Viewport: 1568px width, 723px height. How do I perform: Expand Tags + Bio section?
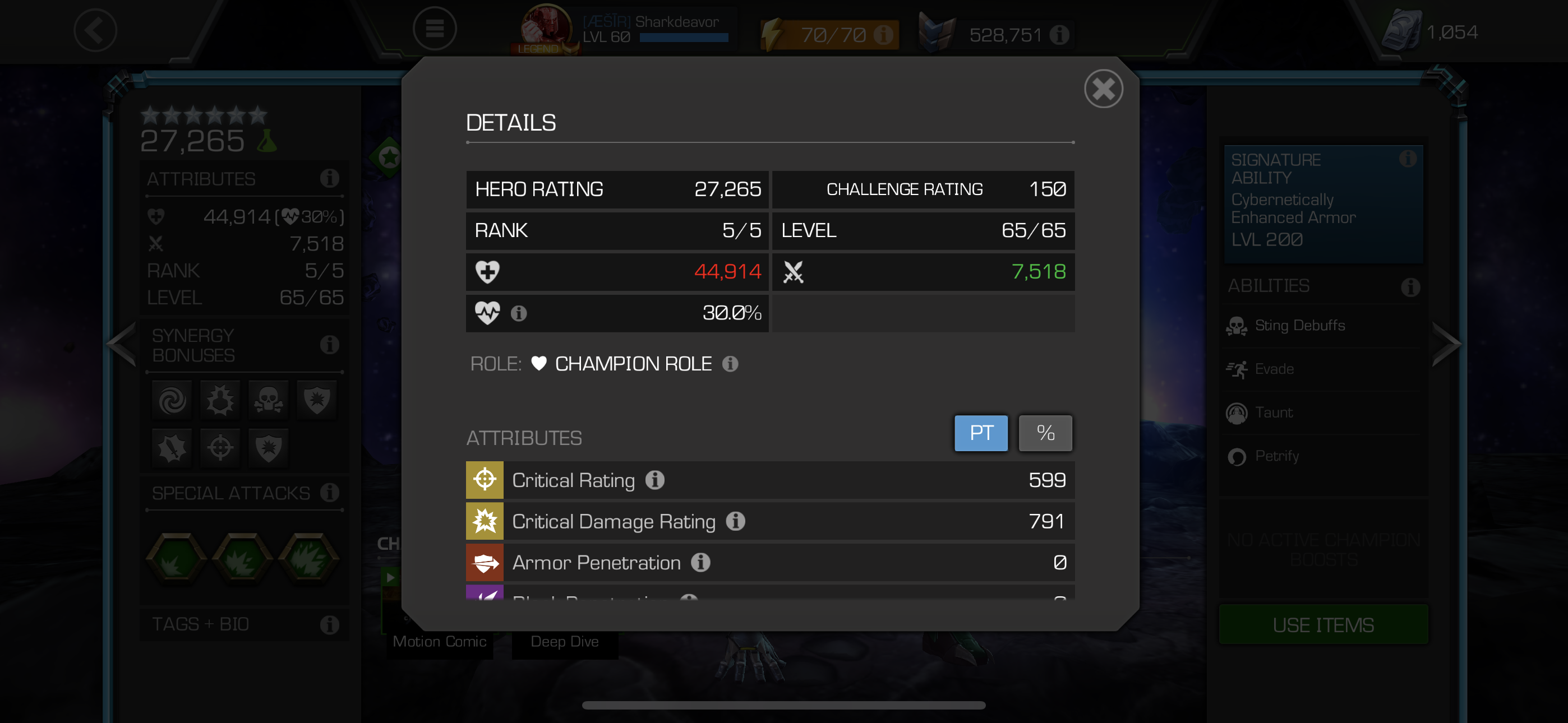coord(244,624)
